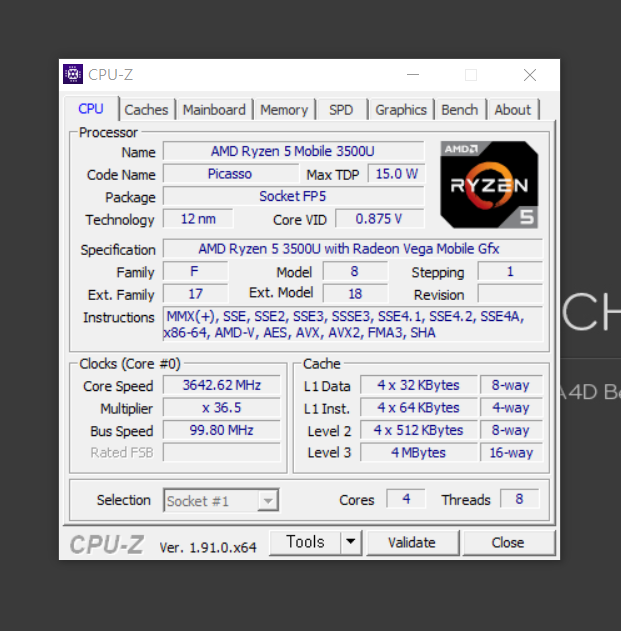The height and width of the screenshot is (631, 621).
Task: Click the AMD Ryzen 5 logo badge
Action: (x=489, y=185)
